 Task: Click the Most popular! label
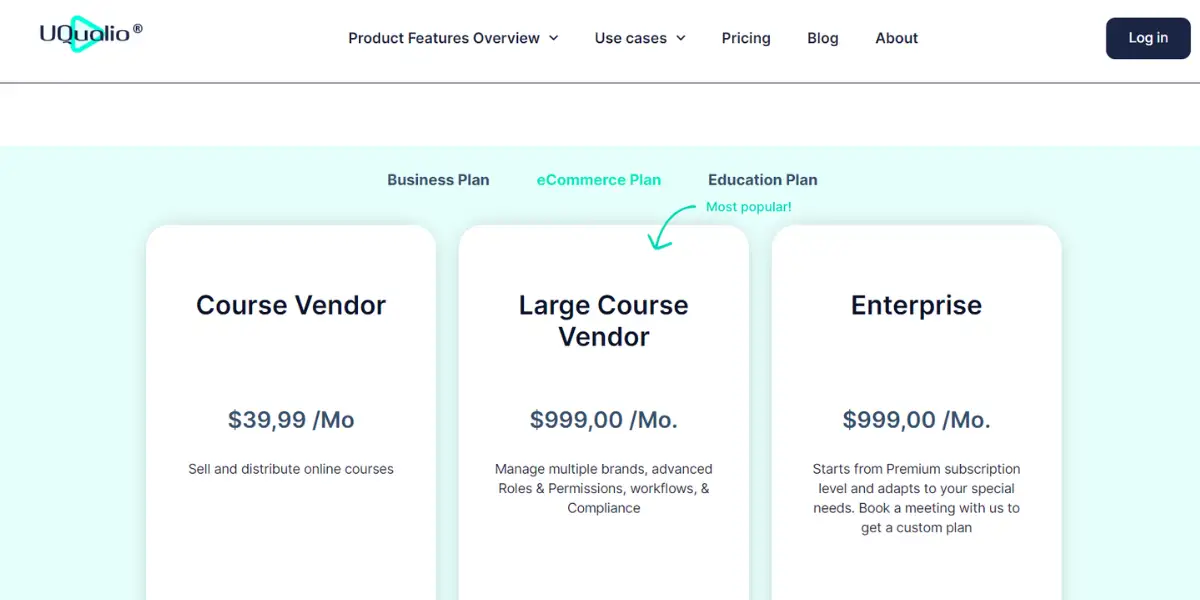tap(749, 207)
